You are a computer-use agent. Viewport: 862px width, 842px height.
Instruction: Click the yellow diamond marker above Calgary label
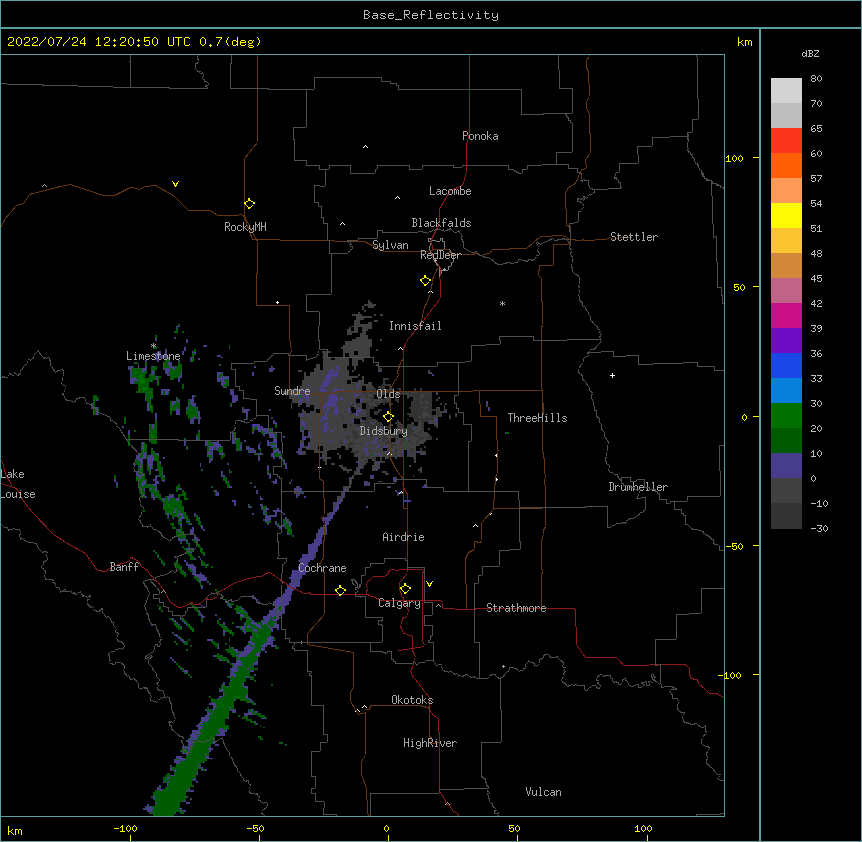(405, 589)
